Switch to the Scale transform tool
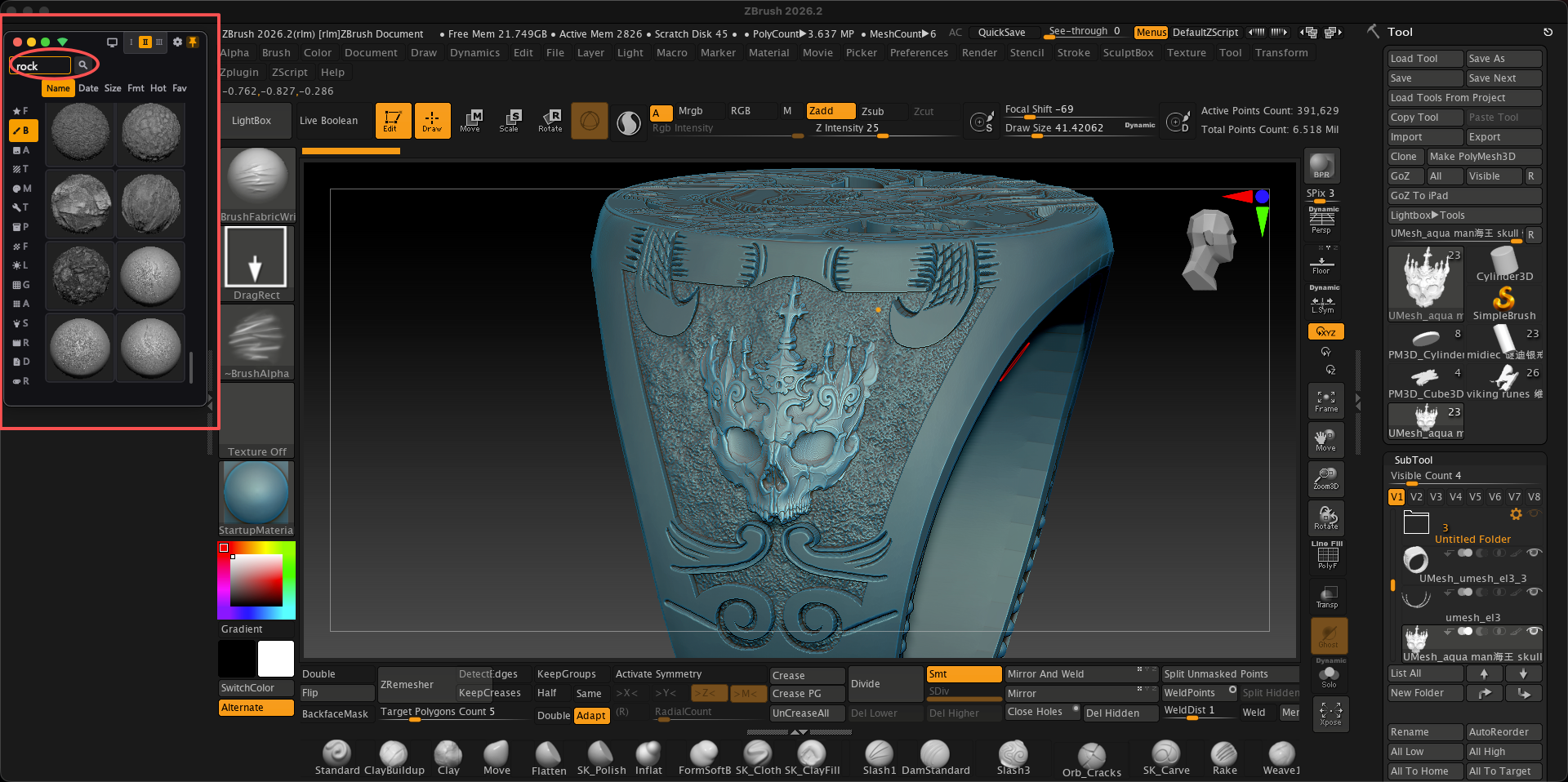The width and height of the screenshot is (1568, 782). pyautogui.click(x=510, y=121)
